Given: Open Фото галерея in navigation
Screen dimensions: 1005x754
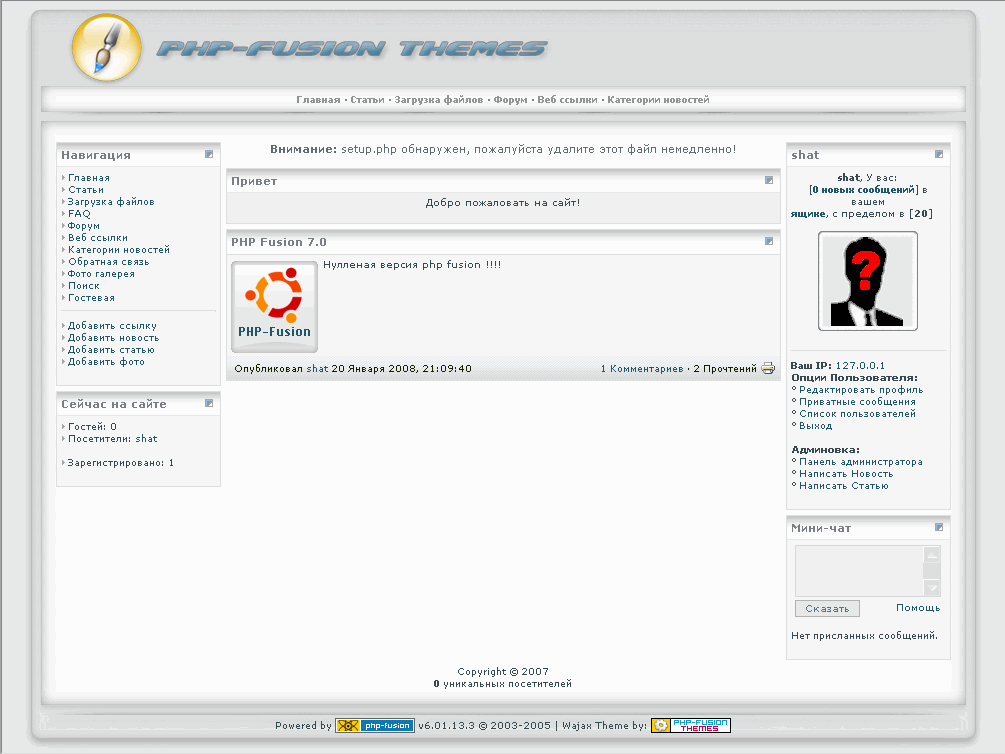Looking at the screenshot, I should tap(101, 274).
